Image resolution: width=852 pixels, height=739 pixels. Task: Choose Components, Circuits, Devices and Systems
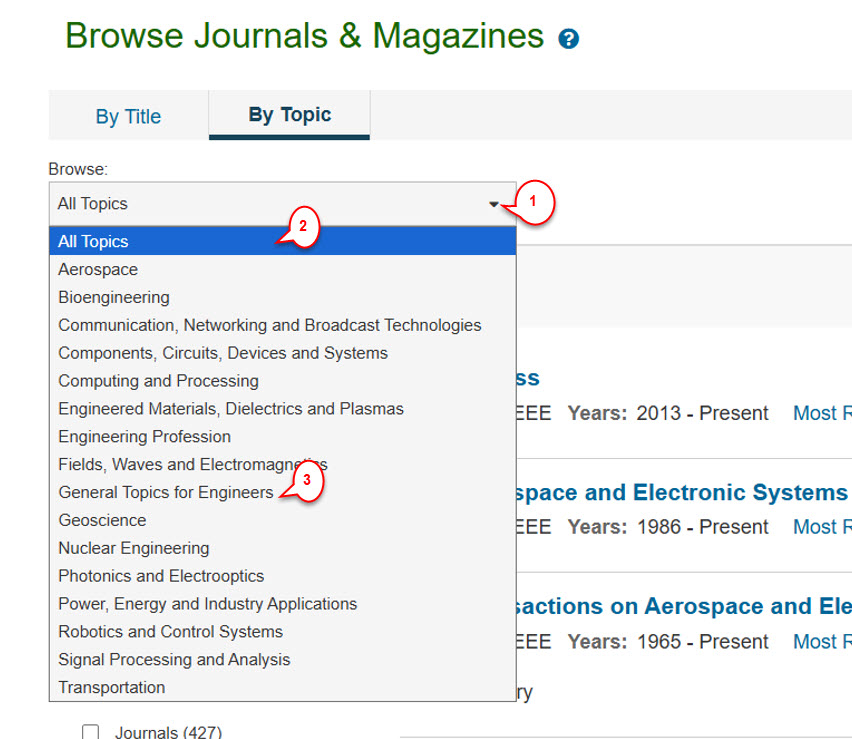pos(223,353)
